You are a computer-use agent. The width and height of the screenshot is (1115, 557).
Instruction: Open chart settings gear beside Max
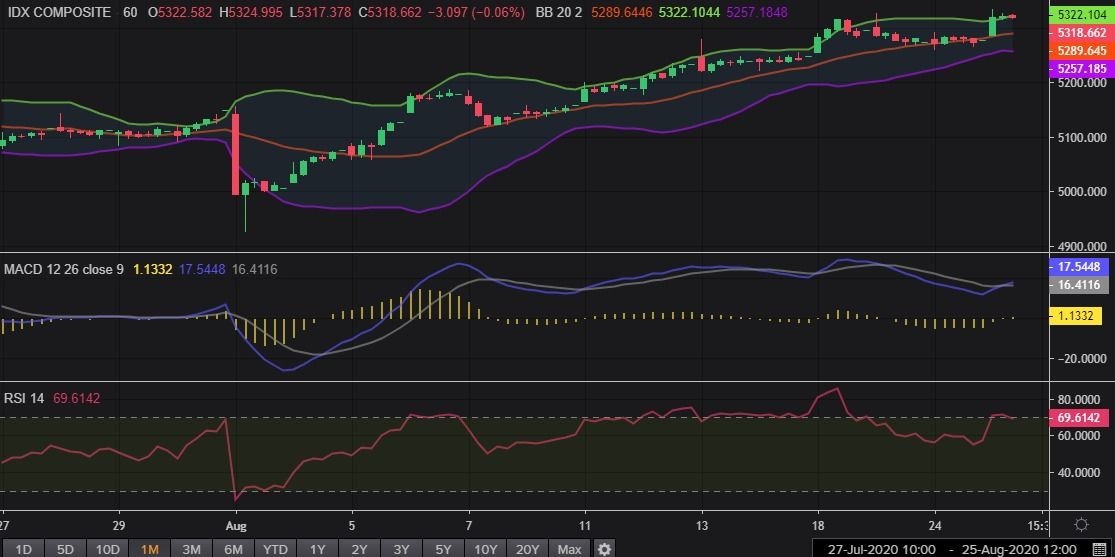pos(604,549)
